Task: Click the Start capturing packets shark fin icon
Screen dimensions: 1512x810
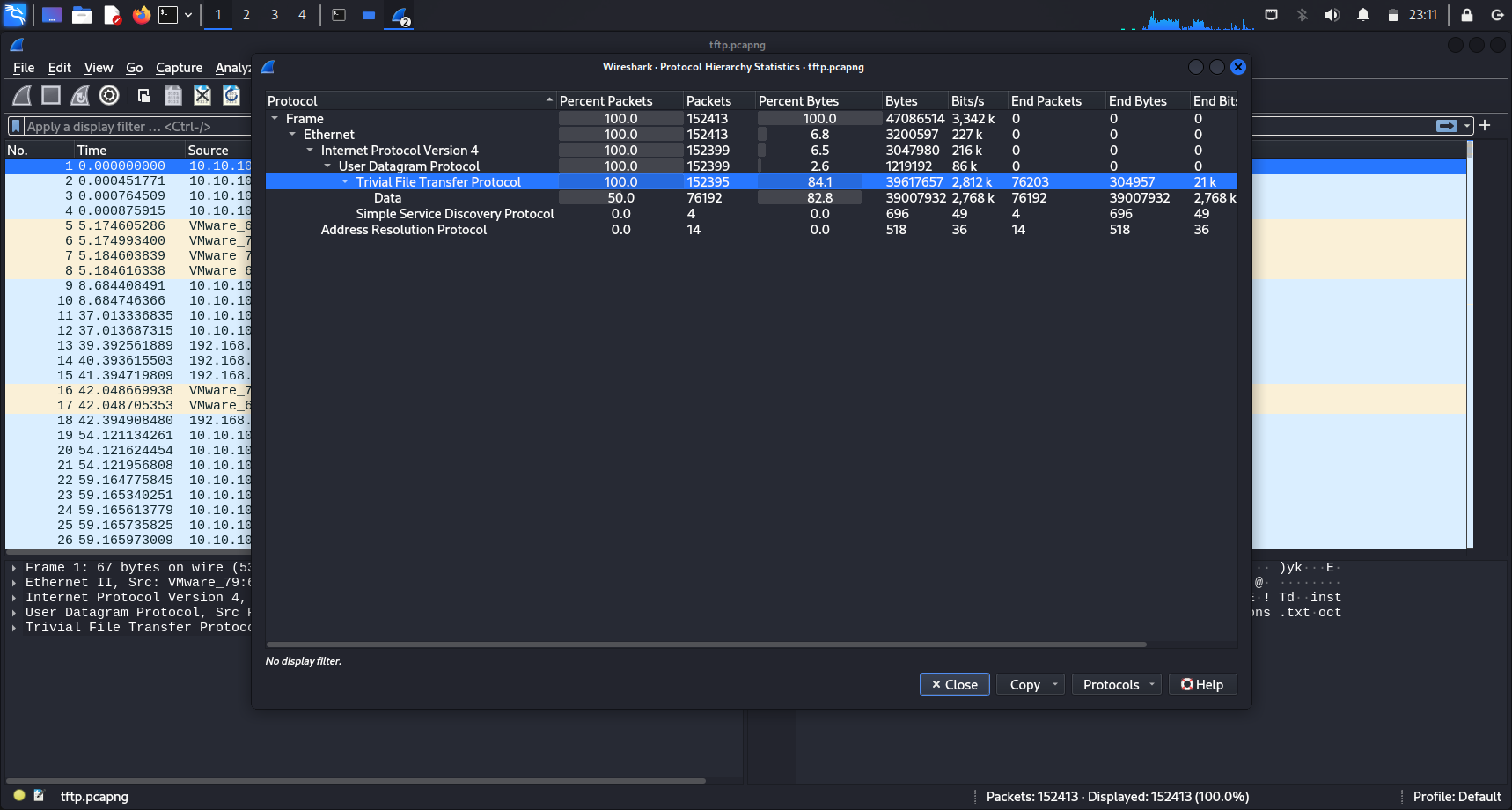Action: coord(22,95)
